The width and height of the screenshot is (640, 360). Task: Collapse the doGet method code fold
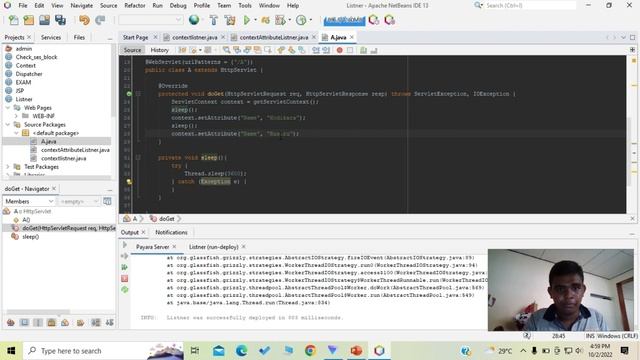click(x=138, y=94)
